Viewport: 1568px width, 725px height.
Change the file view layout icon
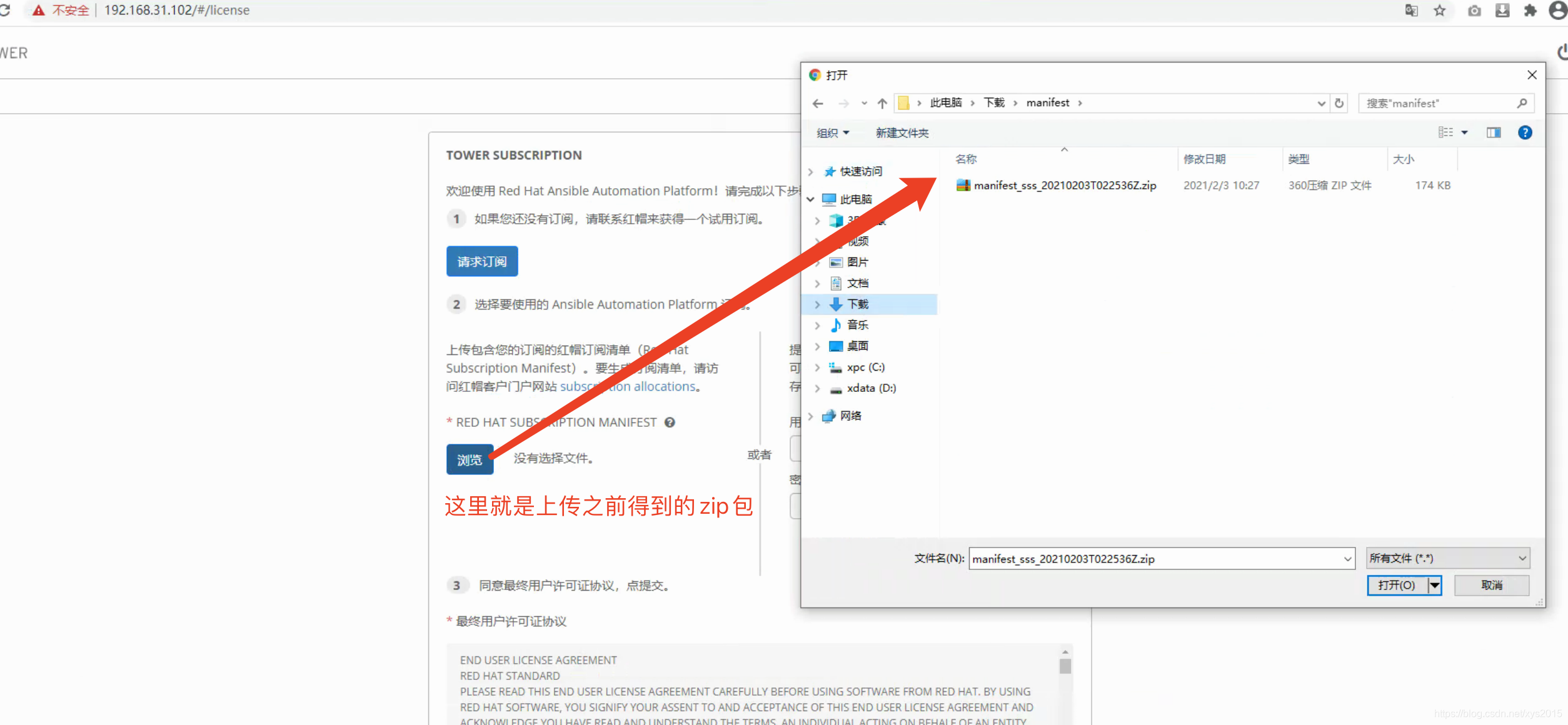(1445, 132)
